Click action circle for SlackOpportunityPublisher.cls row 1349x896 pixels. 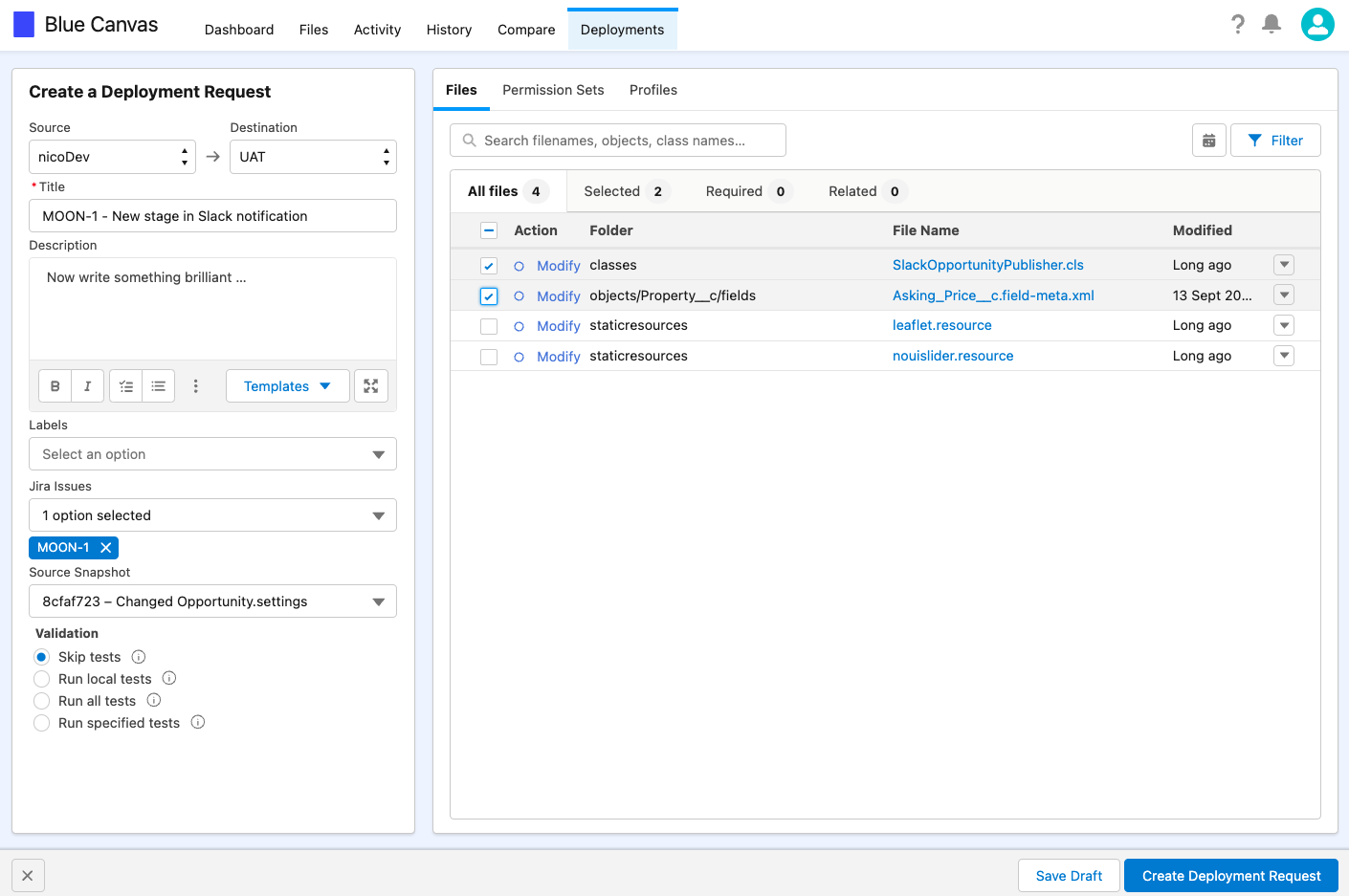click(x=520, y=266)
